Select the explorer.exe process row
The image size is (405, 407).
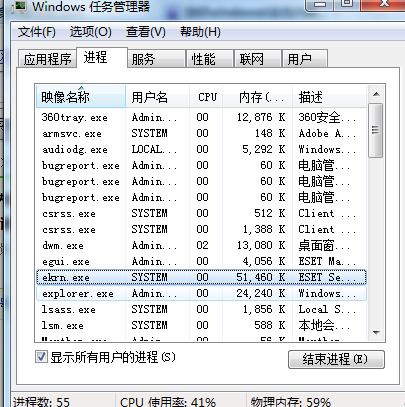[x=201, y=294]
